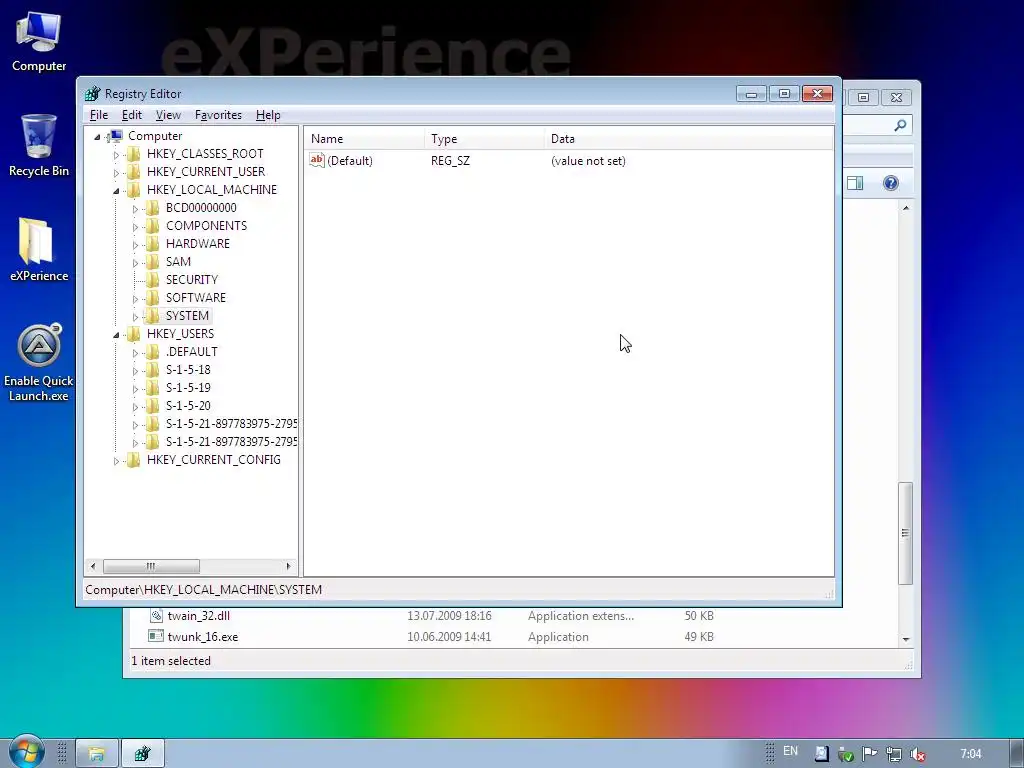Click the twain_32.dll file icon

point(156,615)
